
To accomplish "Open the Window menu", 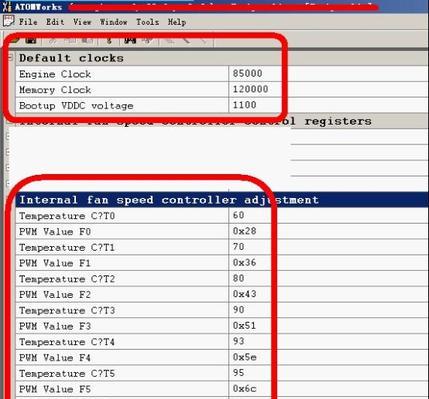I will (x=114, y=22).
